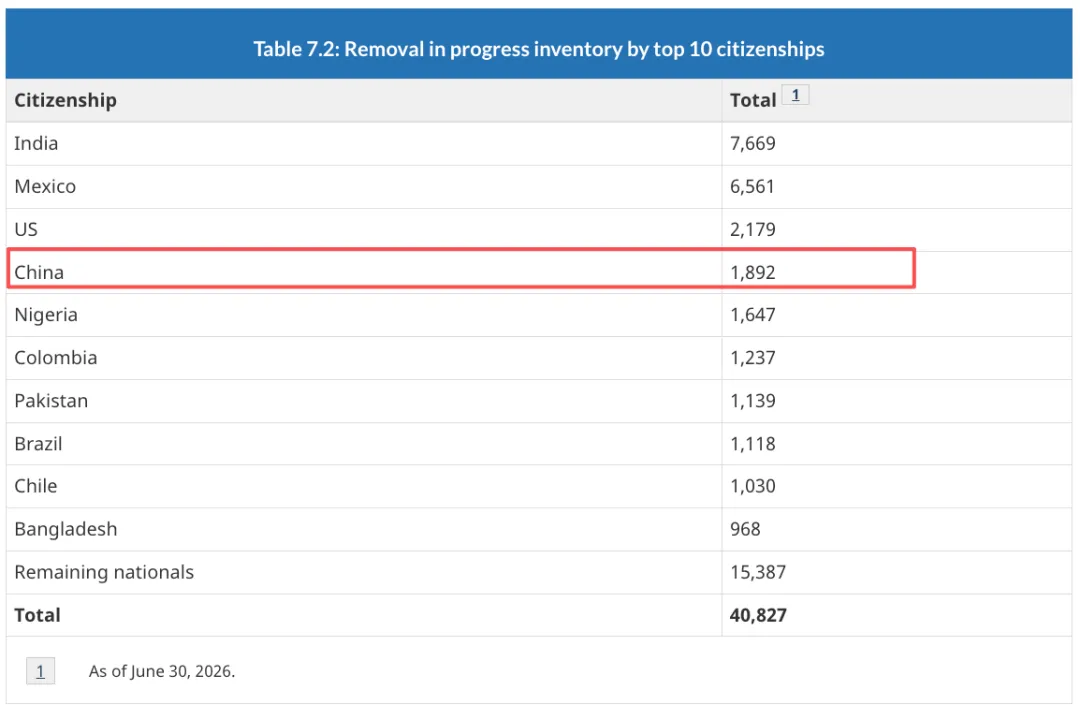Screen dimensions: 1080x705
Task: Select the value 968
Action: pos(745,529)
